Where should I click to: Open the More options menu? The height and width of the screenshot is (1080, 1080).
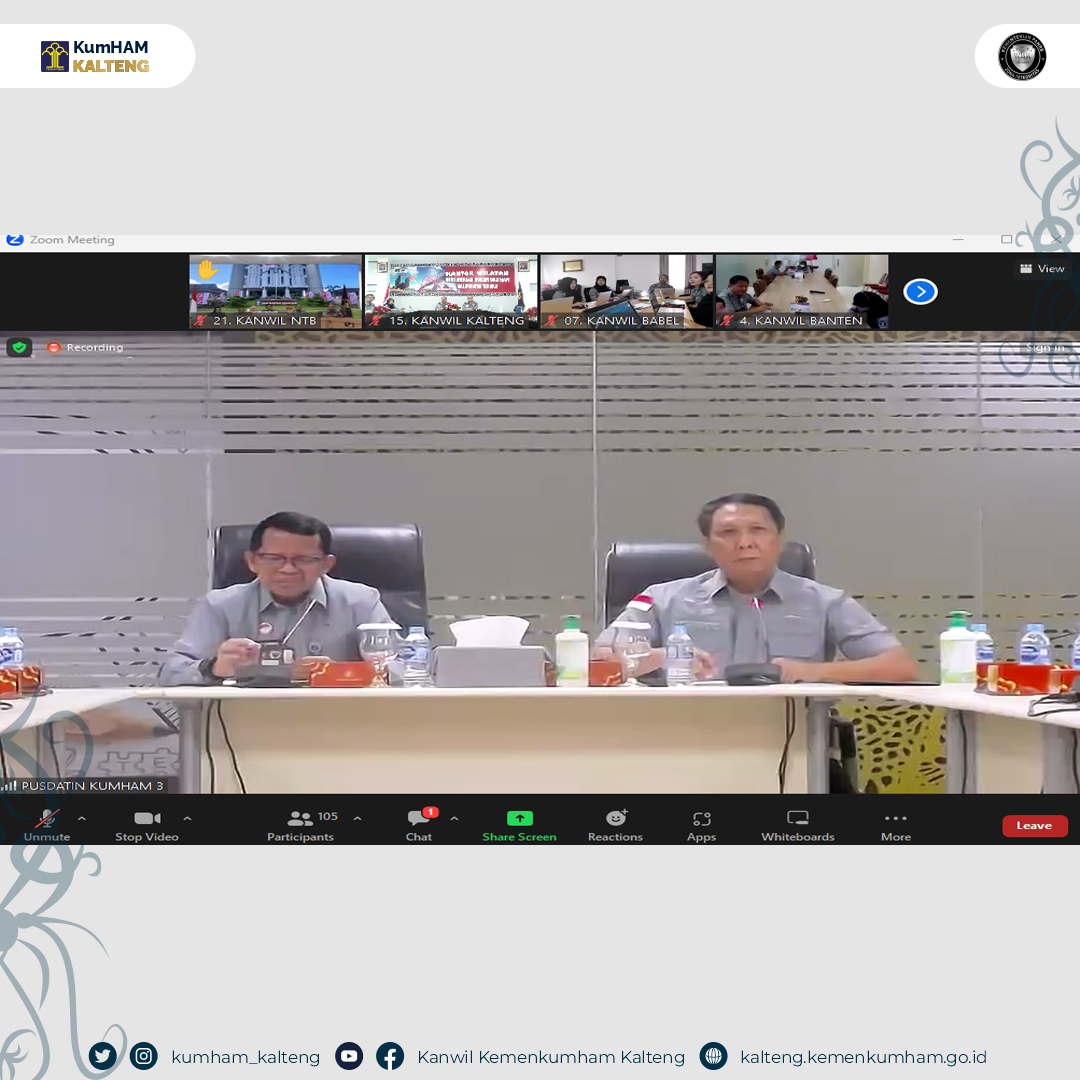point(895,824)
